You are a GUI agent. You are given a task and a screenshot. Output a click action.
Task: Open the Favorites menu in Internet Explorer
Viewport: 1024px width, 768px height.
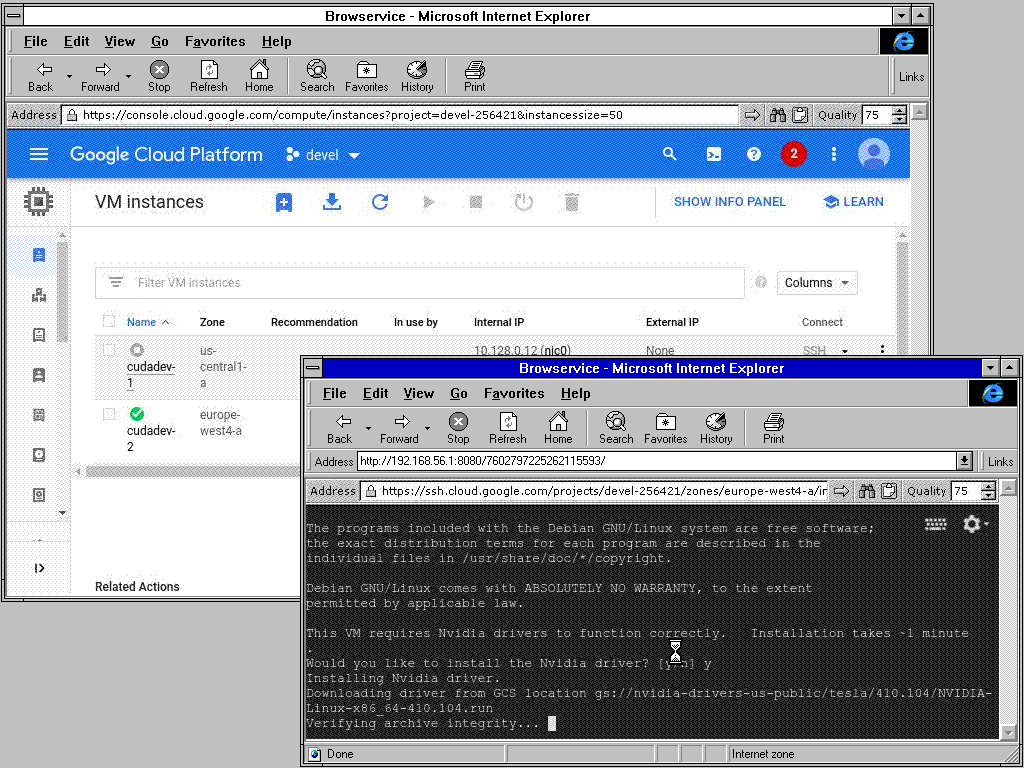click(x=215, y=42)
